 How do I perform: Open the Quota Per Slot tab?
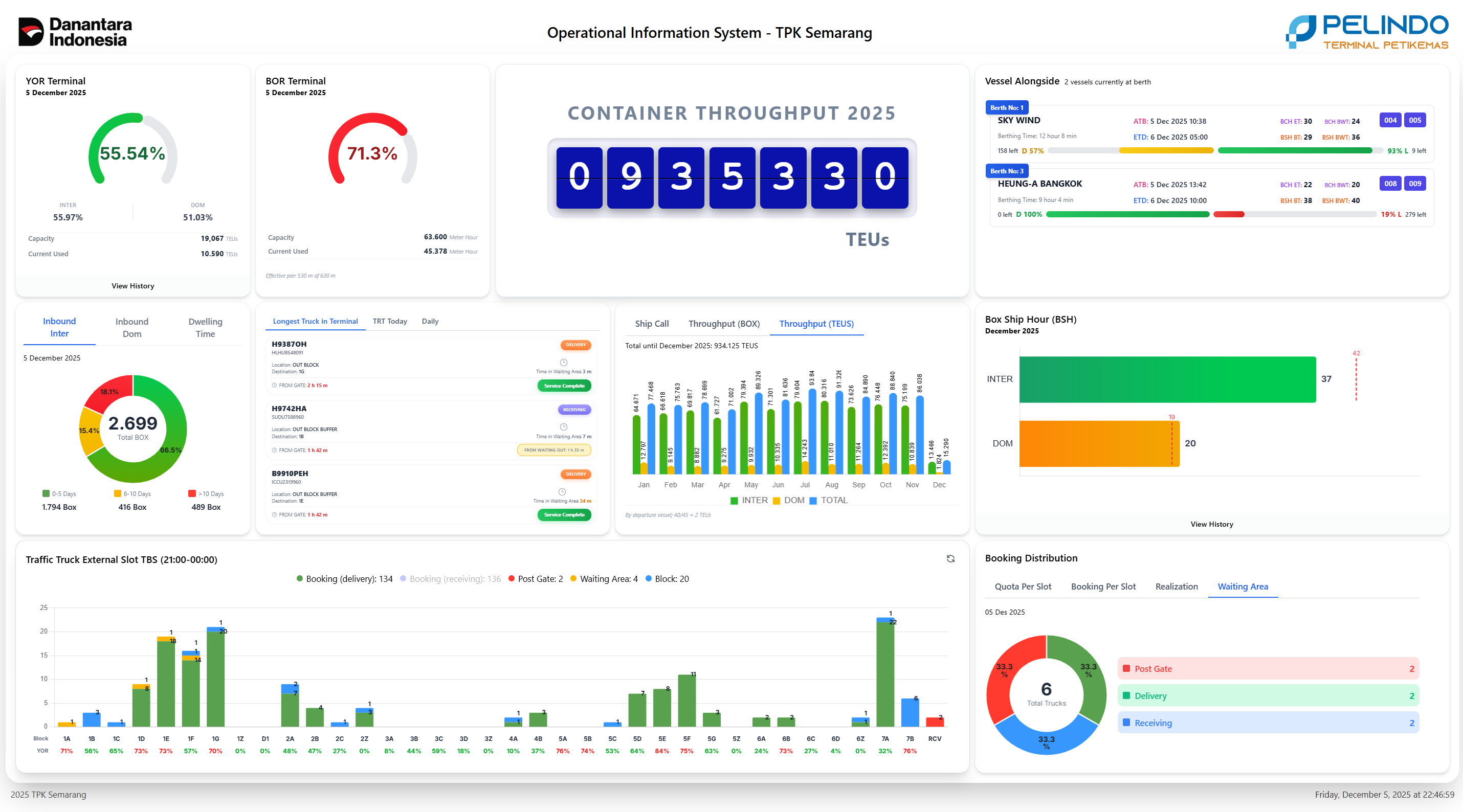click(1022, 587)
